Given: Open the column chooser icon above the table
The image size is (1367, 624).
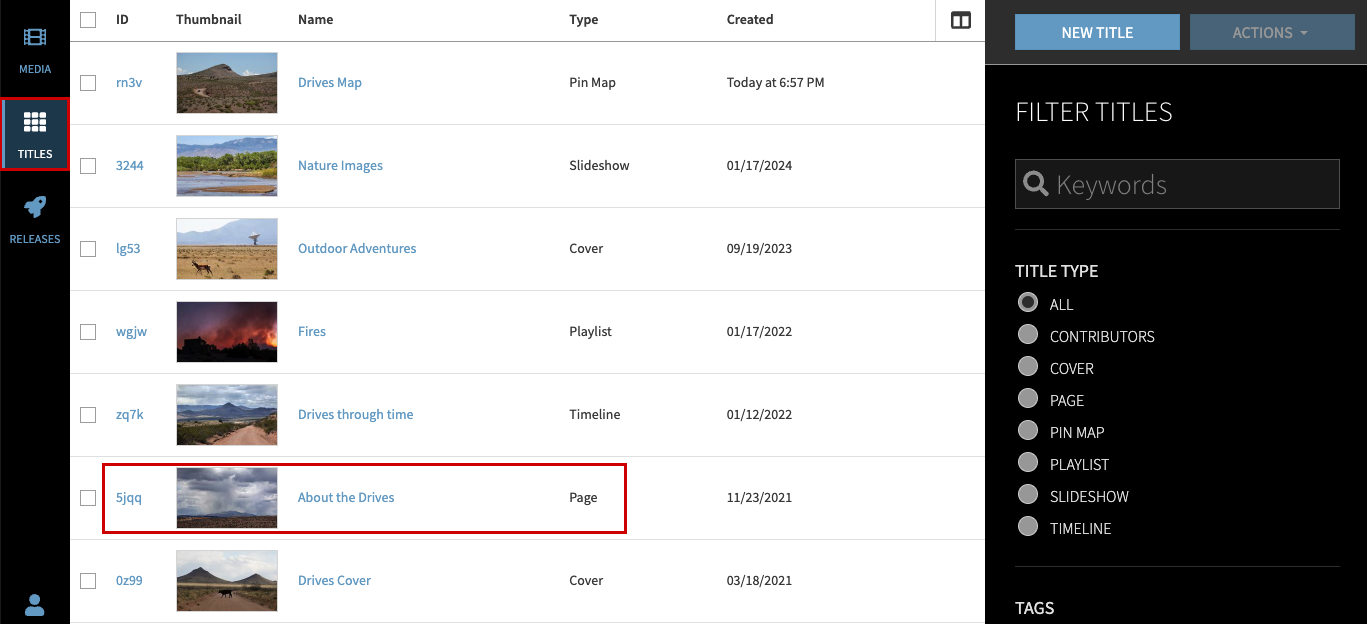Looking at the screenshot, I should [960, 19].
